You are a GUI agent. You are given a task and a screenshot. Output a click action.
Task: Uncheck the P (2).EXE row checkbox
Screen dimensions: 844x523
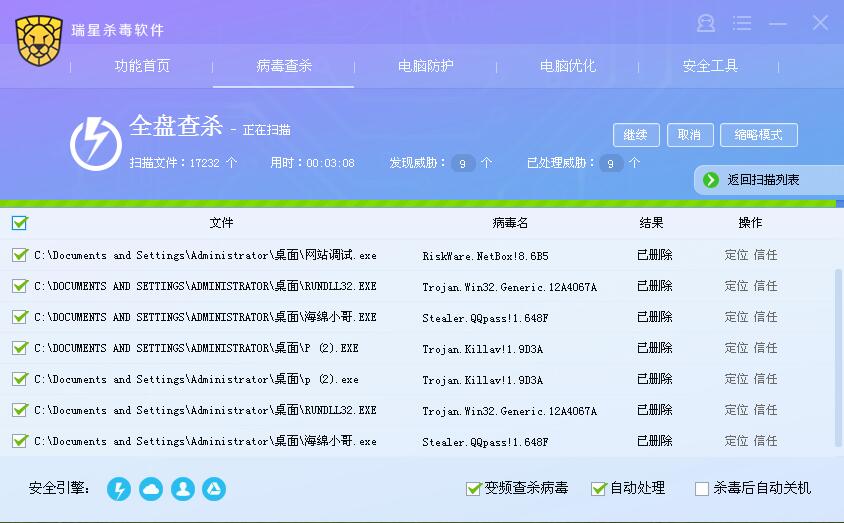pyautogui.click(x=20, y=348)
